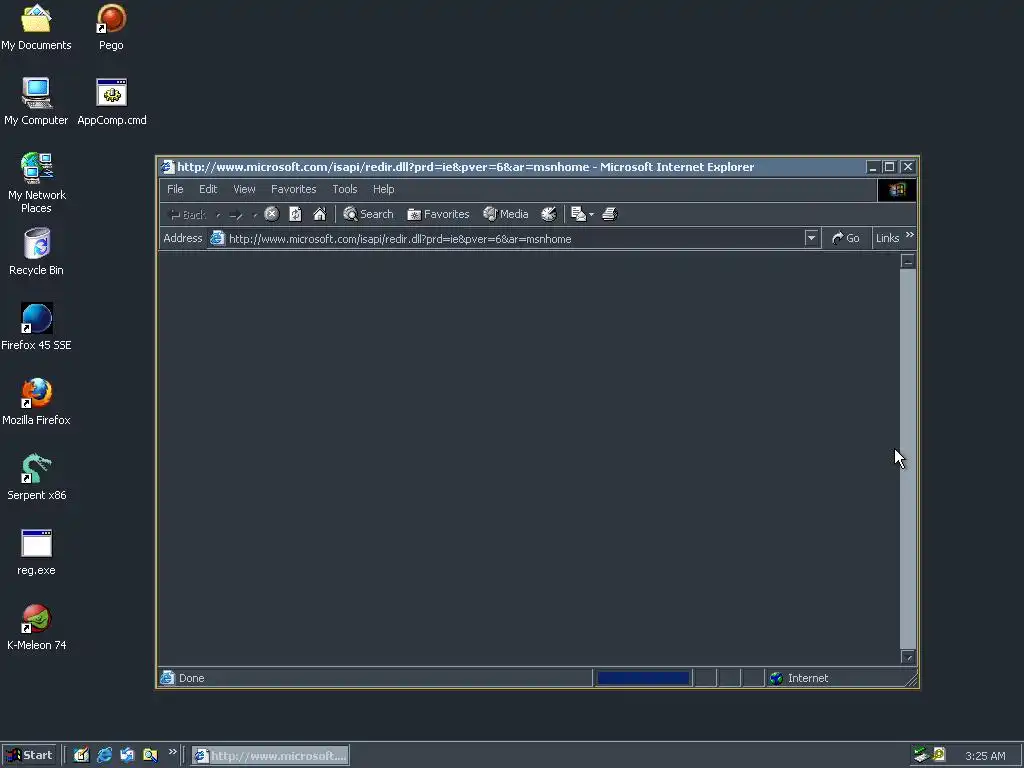The image size is (1024, 768).
Task: Launch Outlook Express from quick launch
Action: click(127, 755)
